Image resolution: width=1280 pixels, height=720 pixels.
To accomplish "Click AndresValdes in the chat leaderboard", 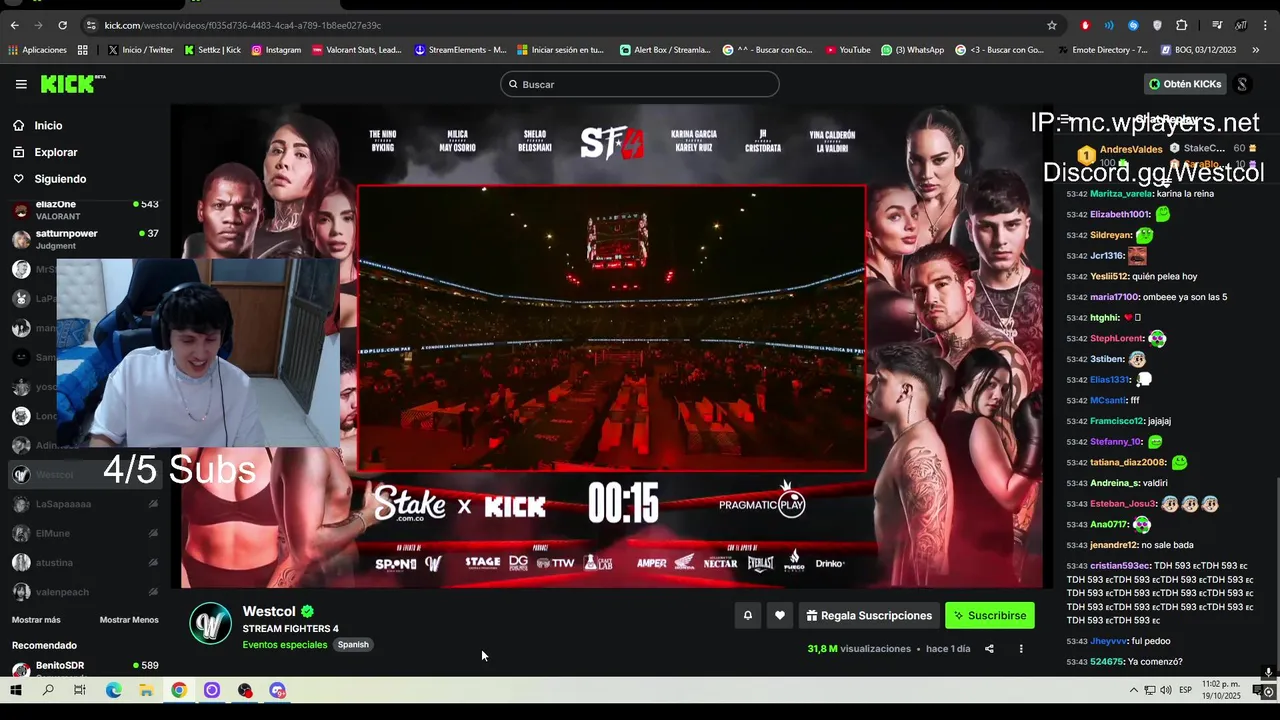I will click(1131, 150).
